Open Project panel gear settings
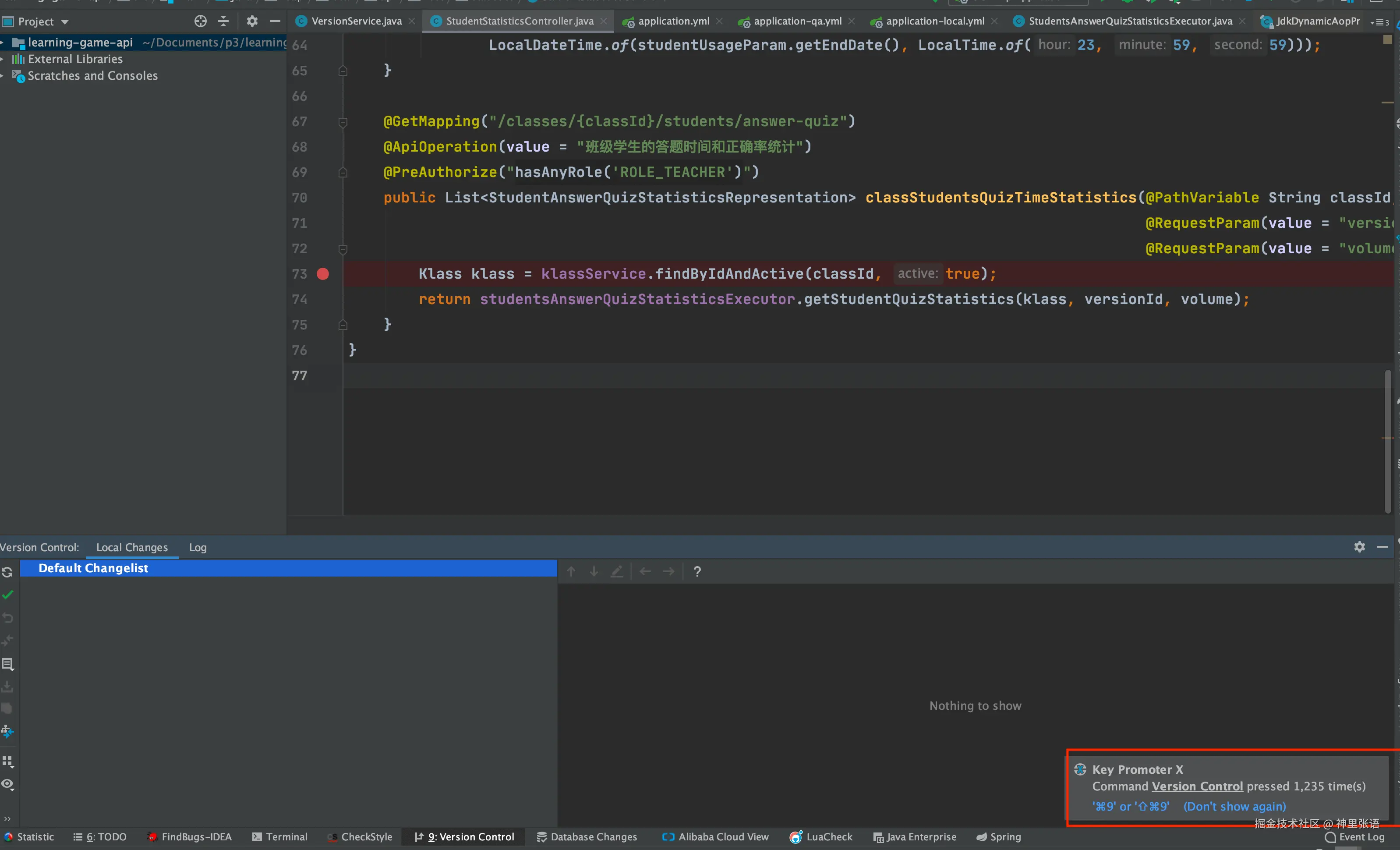Image resolution: width=1400 pixels, height=850 pixels. point(252,21)
